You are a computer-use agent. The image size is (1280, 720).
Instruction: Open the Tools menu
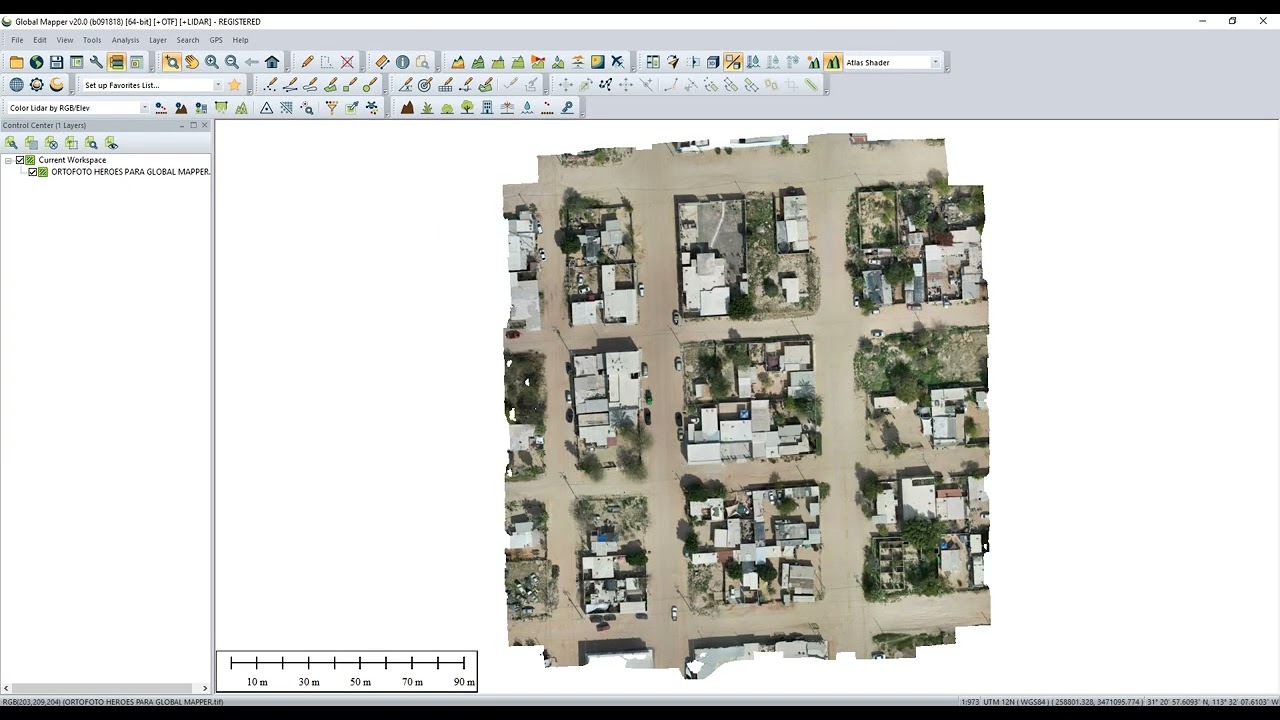(x=92, y=40)
